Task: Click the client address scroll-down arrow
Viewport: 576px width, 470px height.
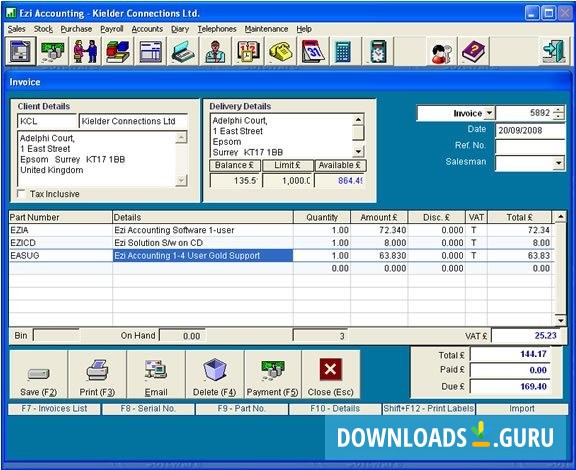Action: coord(181,180)
